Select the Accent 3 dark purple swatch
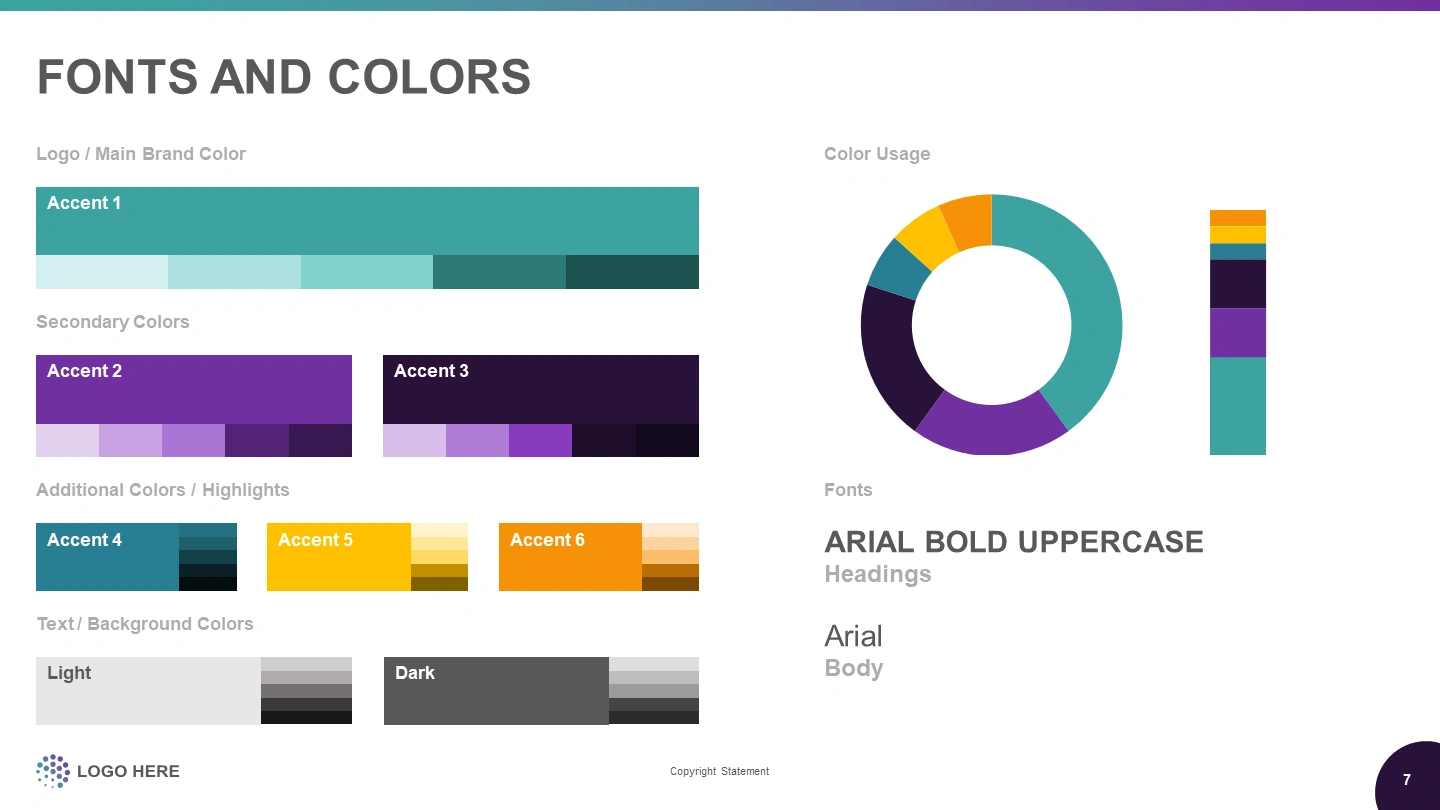This screenshot has width=1440, height=810. coord(540,389)
